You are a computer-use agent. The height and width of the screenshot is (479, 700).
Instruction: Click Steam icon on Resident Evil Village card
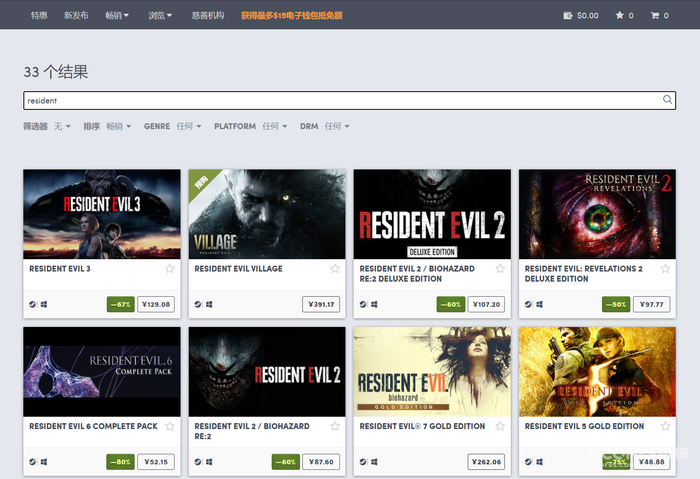(198, 304)
